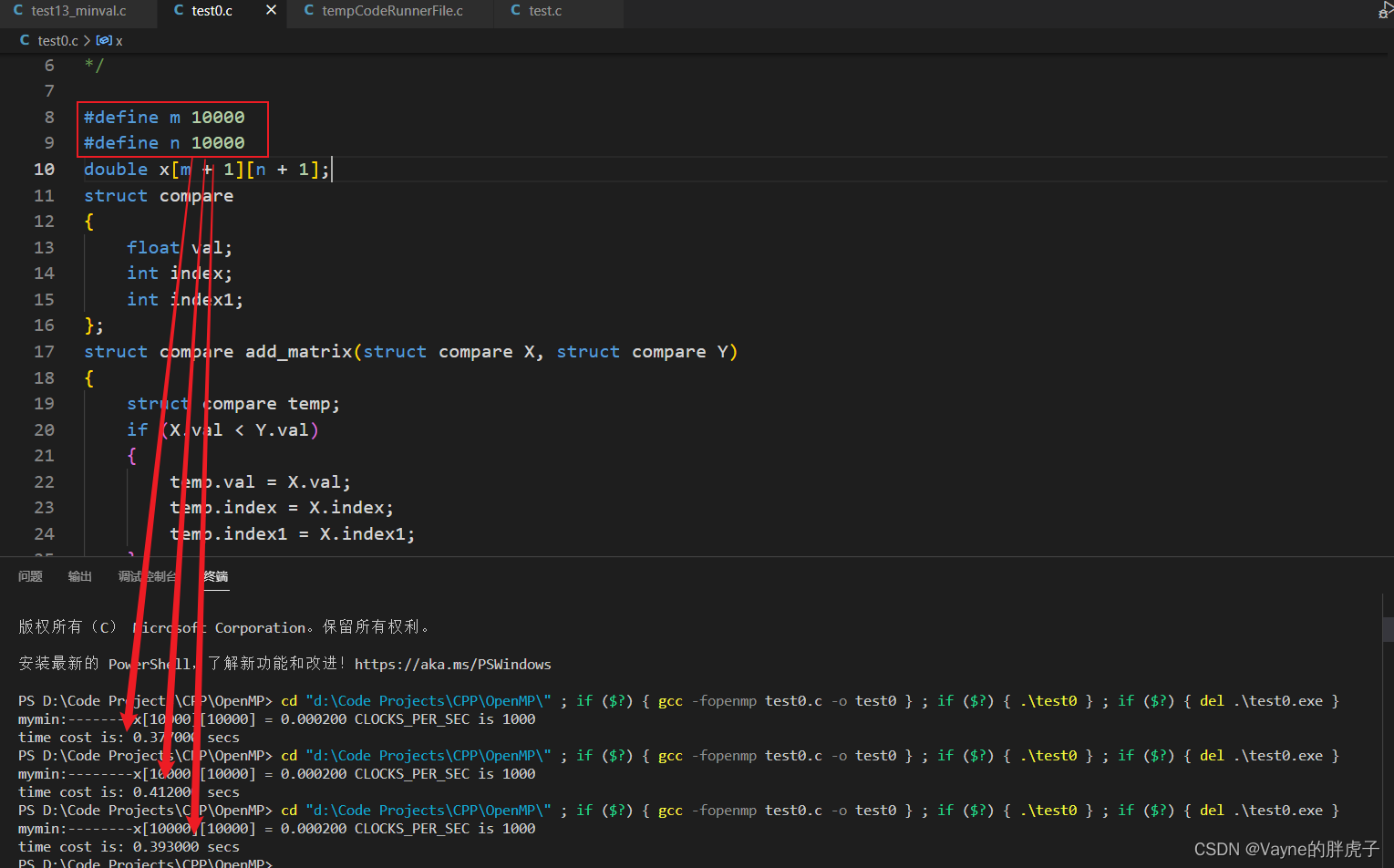
Task: Close the test0.c tab
Action: point(271,10)
